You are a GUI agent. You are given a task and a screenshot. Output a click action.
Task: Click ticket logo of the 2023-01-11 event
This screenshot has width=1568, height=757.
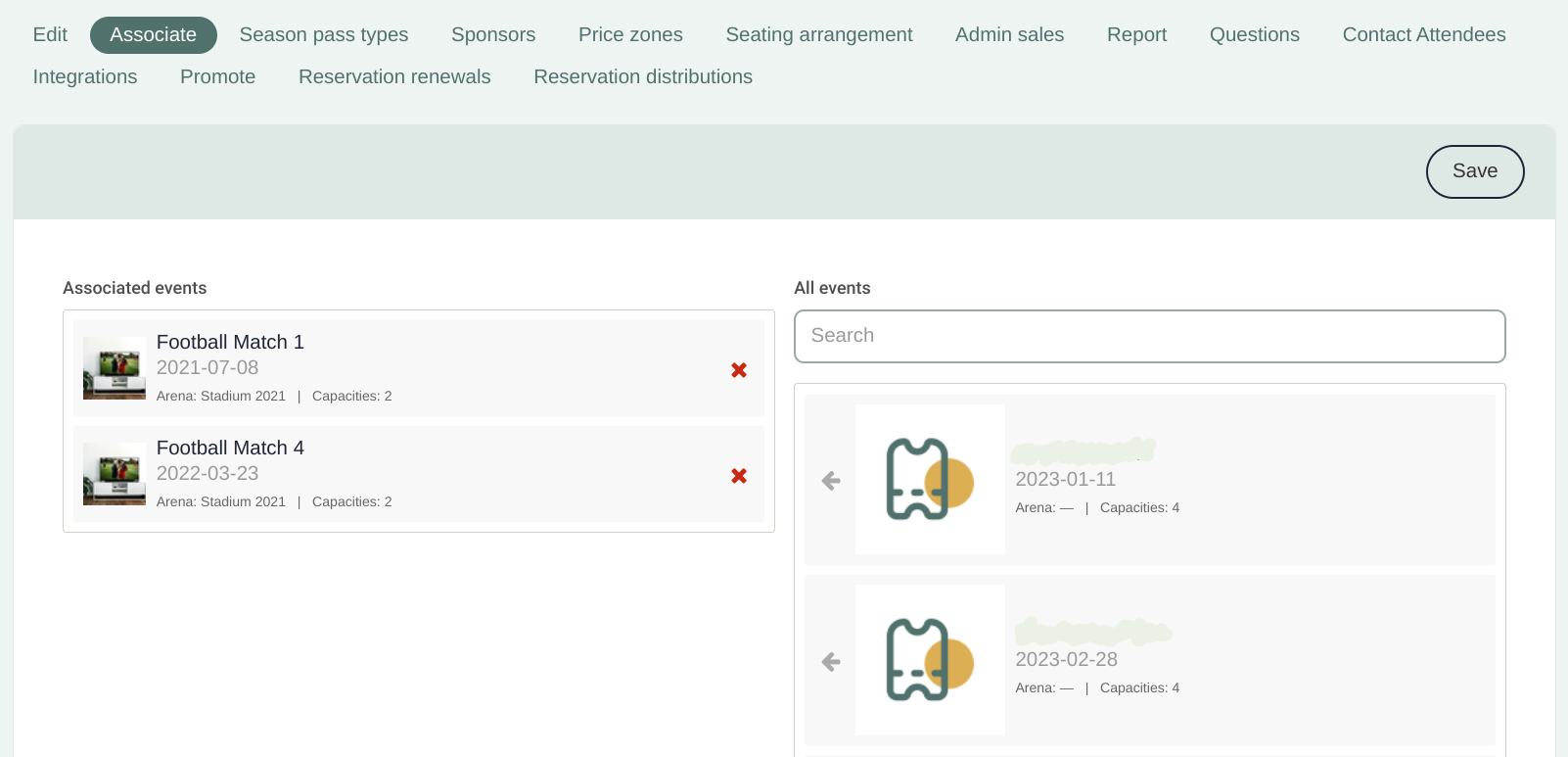point(930,480)
